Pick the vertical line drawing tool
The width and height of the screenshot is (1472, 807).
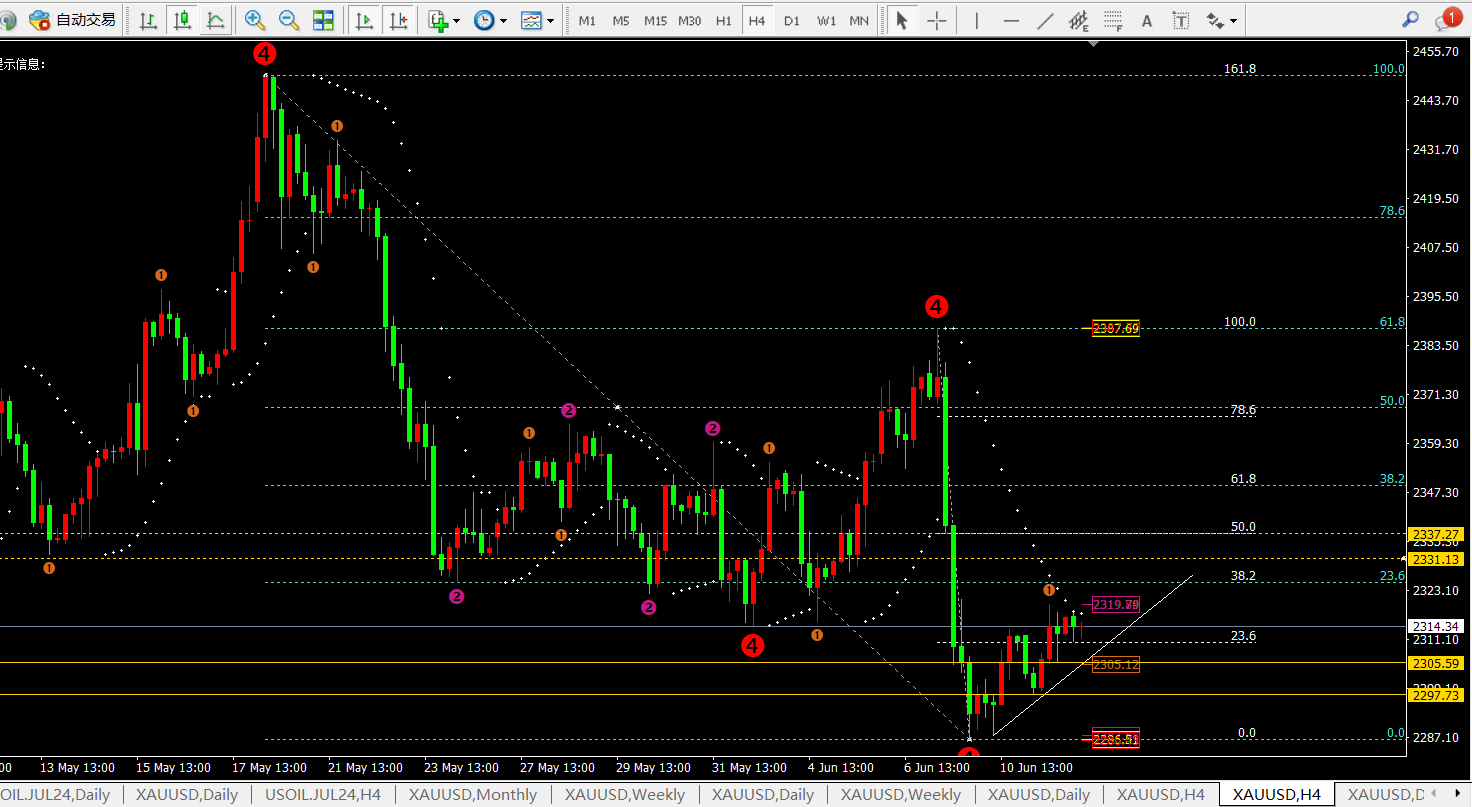click(976, 20)
